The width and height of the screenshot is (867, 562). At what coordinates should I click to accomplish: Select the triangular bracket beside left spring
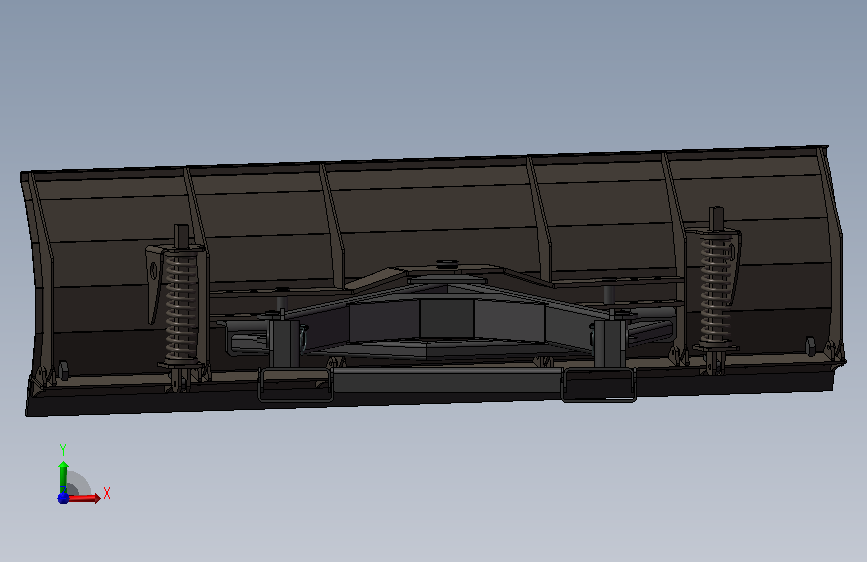(154, 284)
